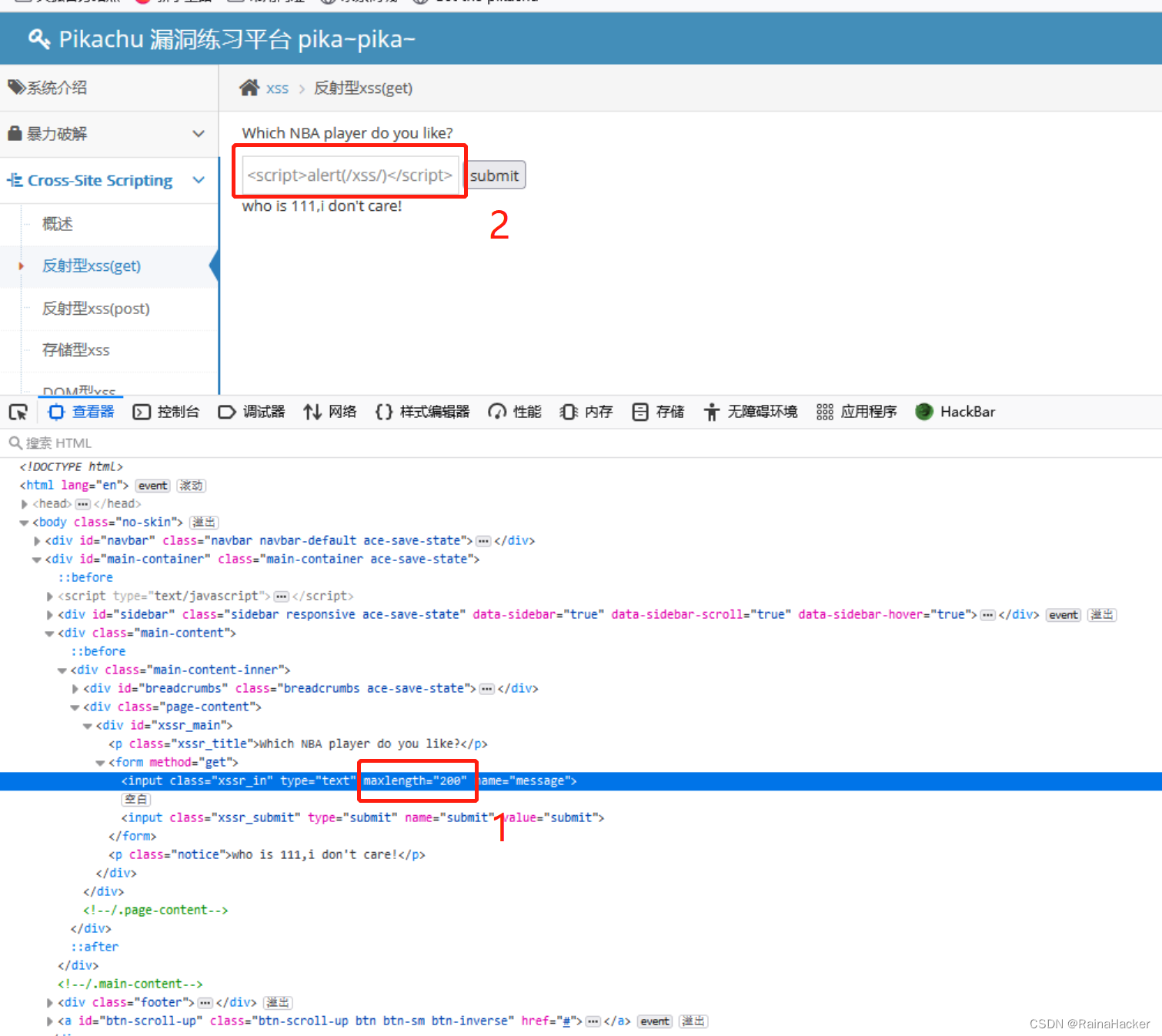Viewport: 1162px width, 1036px height.
Task: Expand the script type="text/javascript" node
Action: 50,597
